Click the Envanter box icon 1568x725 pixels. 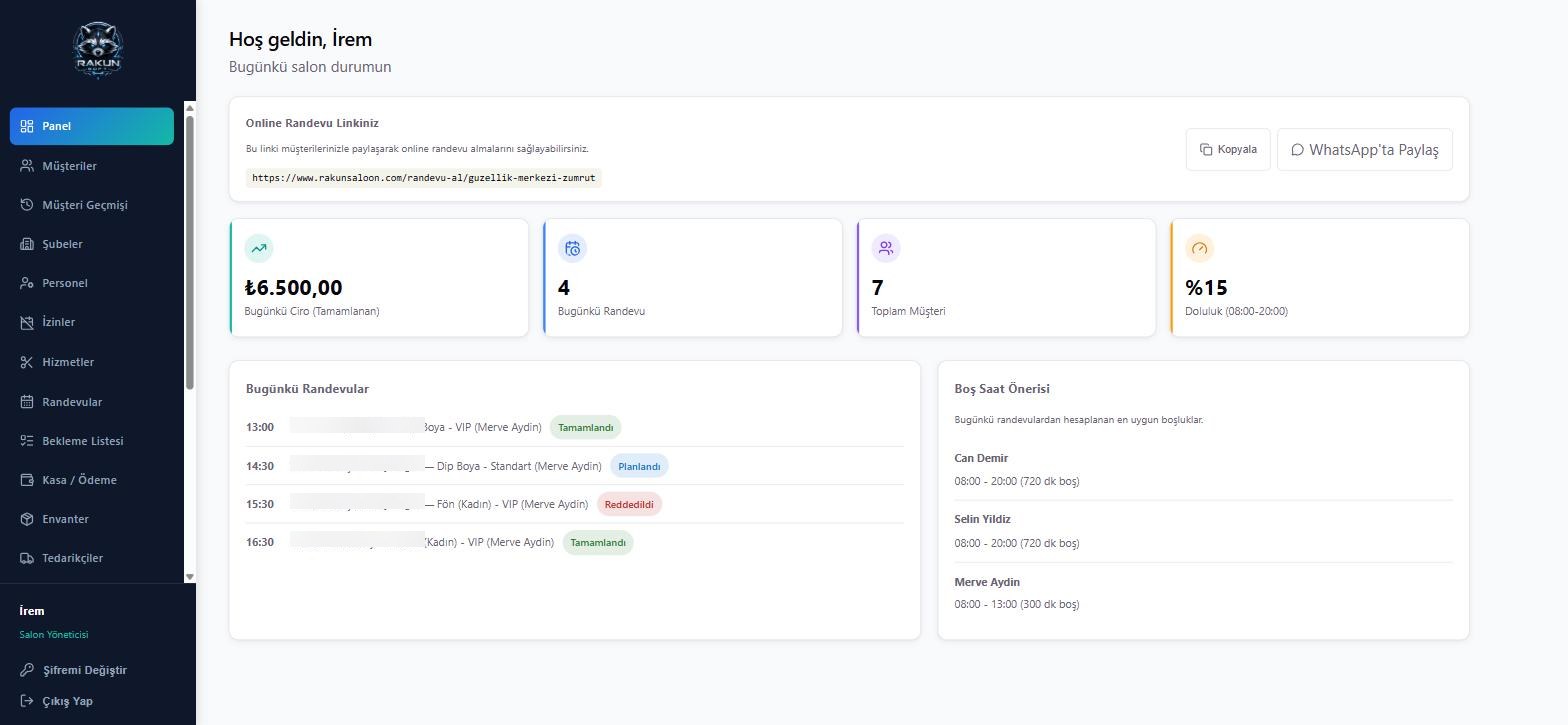[27, 519]
